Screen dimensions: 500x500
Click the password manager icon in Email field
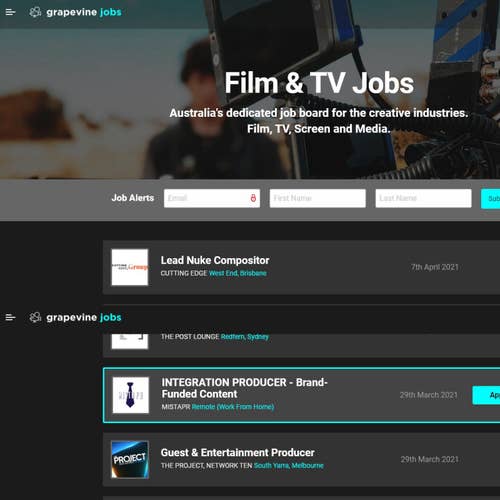[x=253, y=198]
